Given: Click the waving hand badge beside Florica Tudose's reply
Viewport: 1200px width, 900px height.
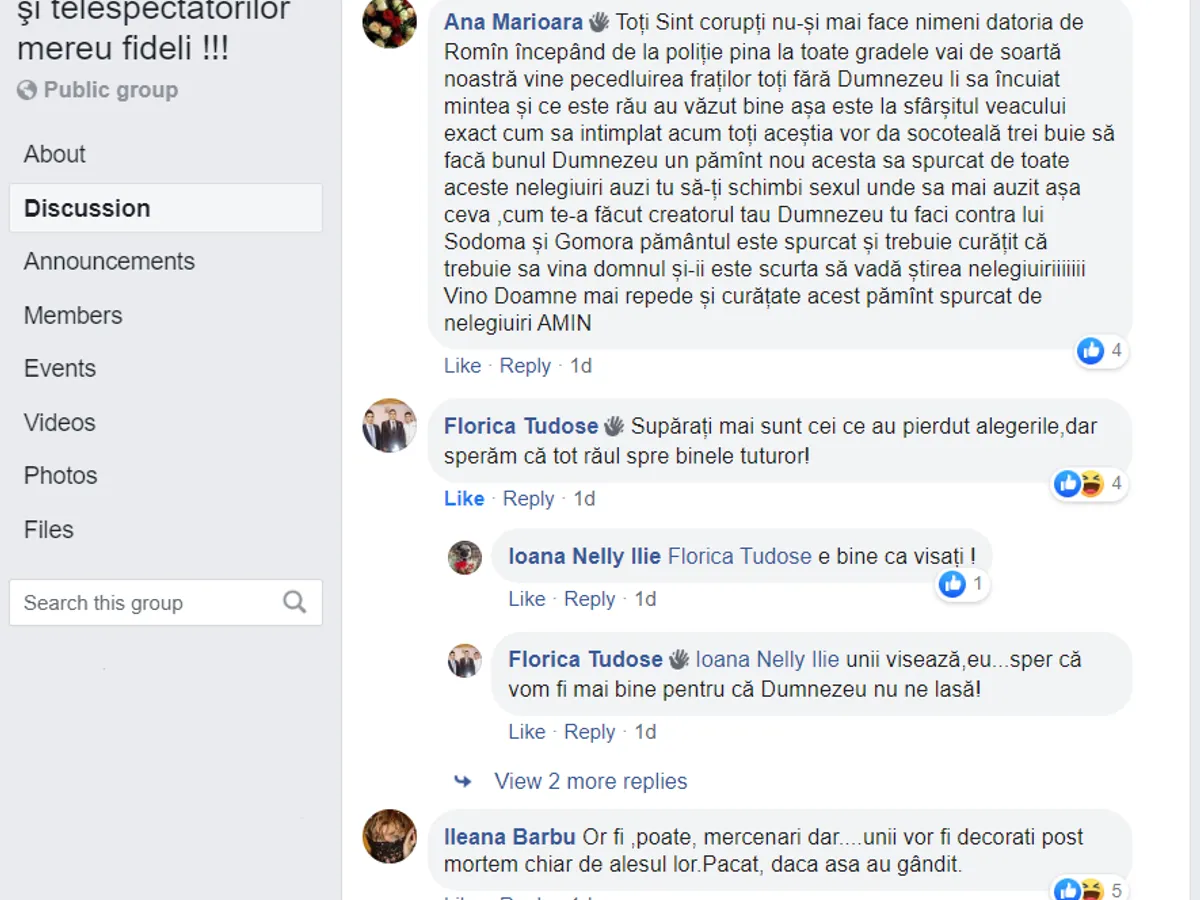Looking at the screenshot, I should pos(678,659).
